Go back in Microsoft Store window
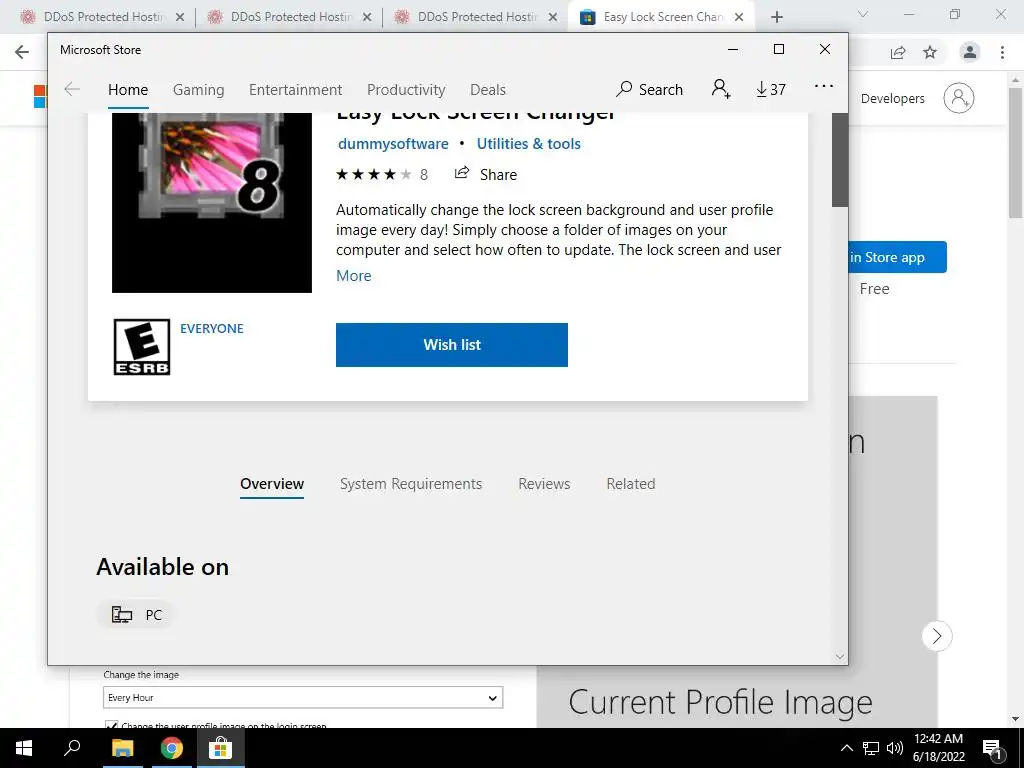Screen dimensions: 1024x768 tap(72, 89)
